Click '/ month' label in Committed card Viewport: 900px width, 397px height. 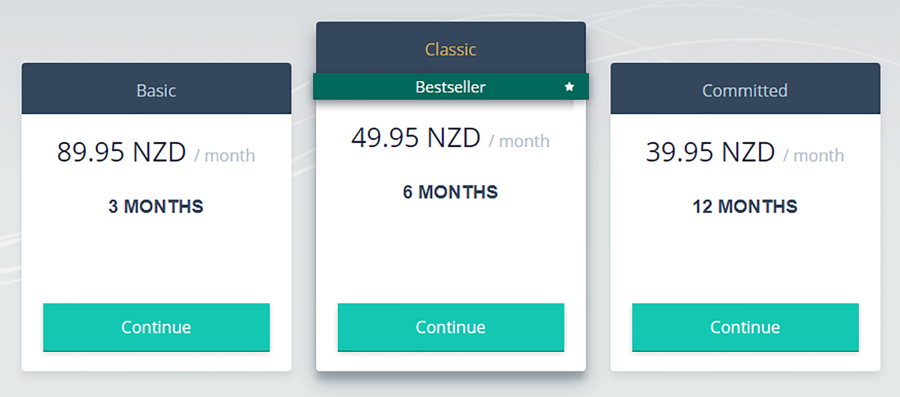click(814, 155)
